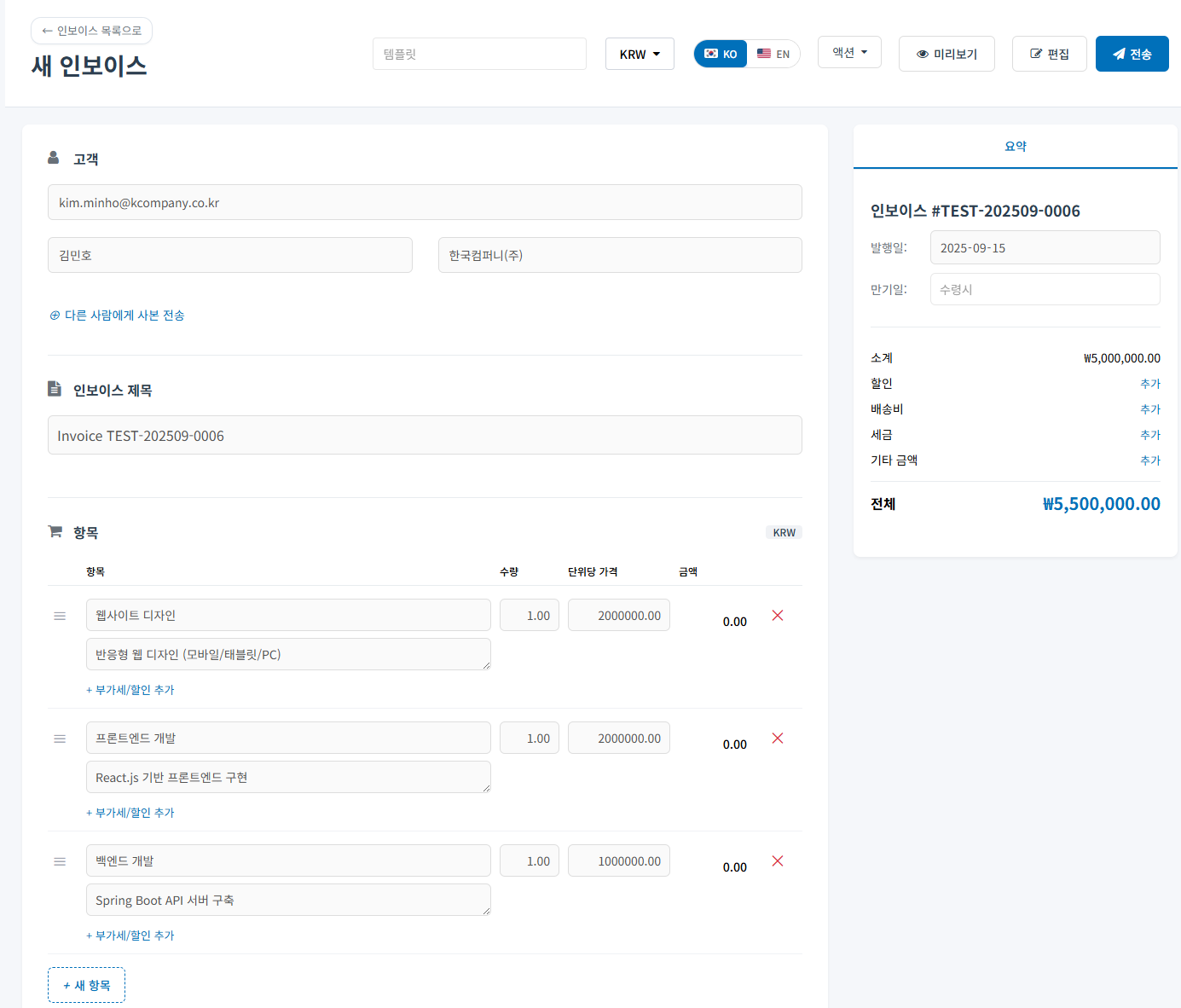Send the invoice using 전송 button
The width and height of the screenshot is (1181, 1008).
tap(1132, 54)
